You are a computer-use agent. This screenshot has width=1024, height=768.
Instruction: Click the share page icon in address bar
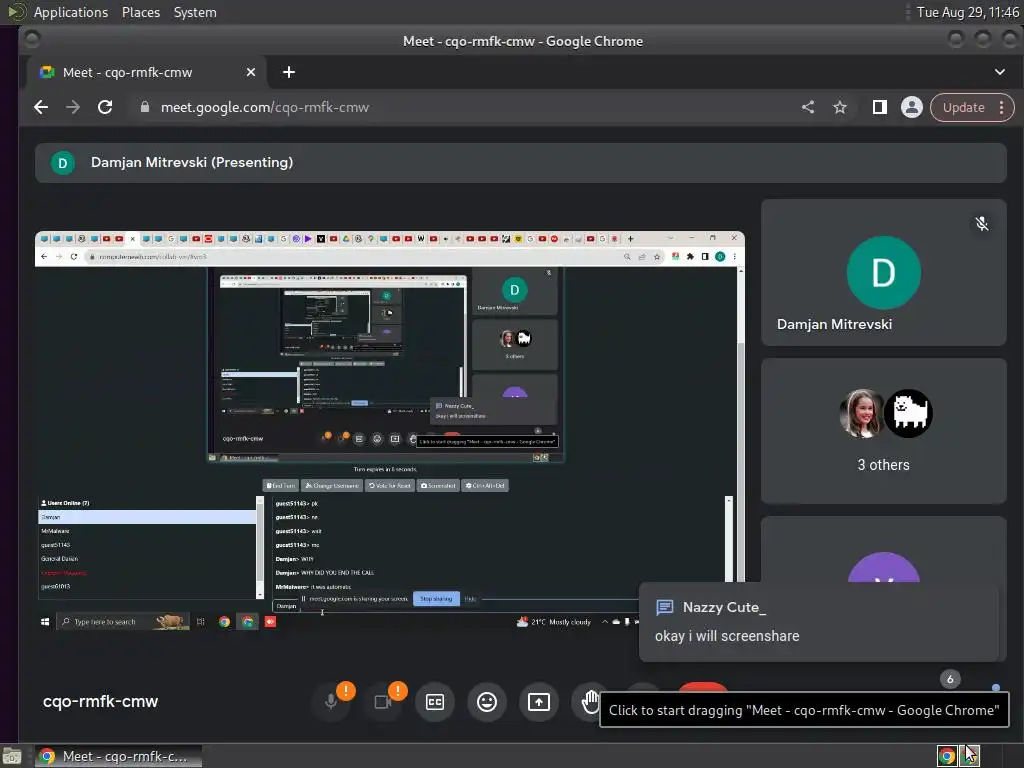(x=808, y=107)
